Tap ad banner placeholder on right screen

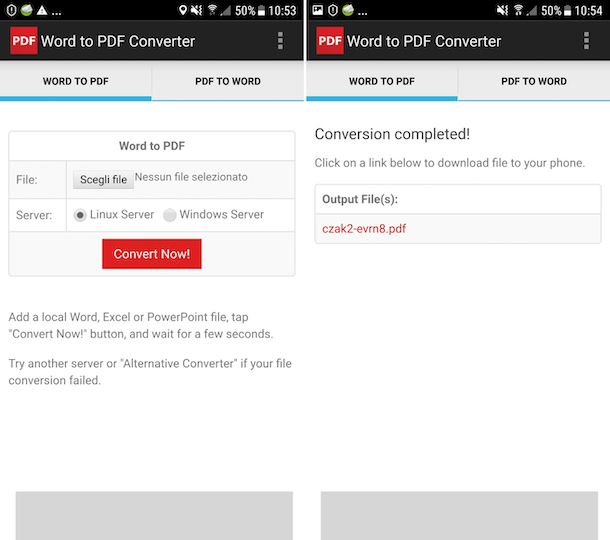(x=459, y=515)
